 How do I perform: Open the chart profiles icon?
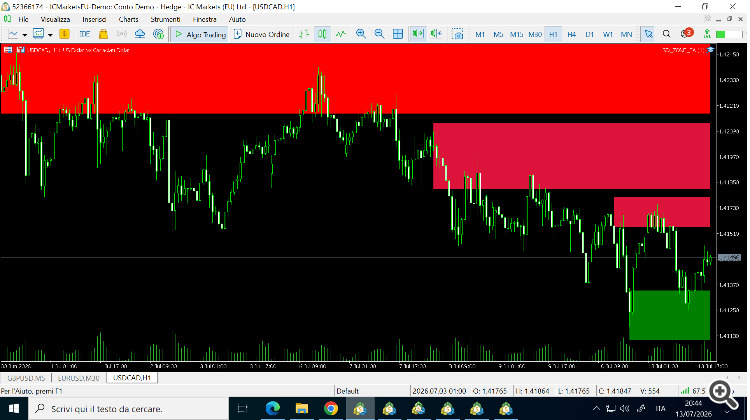pyautogui.click(x=38, y=34)
